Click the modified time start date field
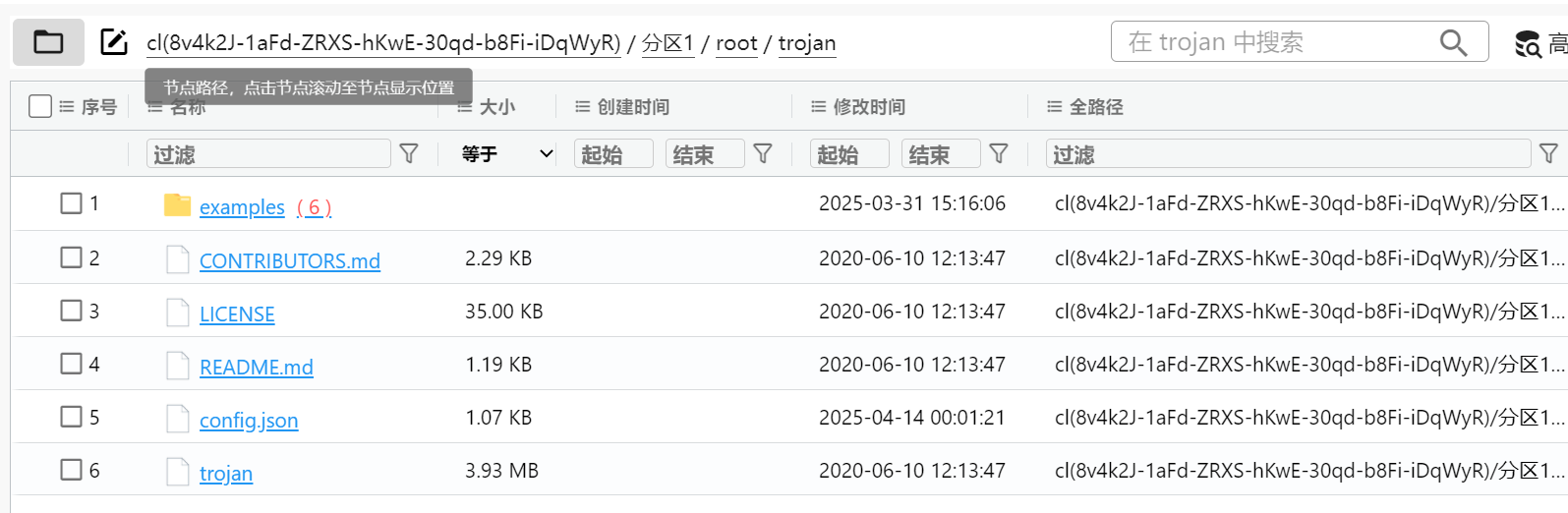This screenshot has width=1568, height=513. 850,154
